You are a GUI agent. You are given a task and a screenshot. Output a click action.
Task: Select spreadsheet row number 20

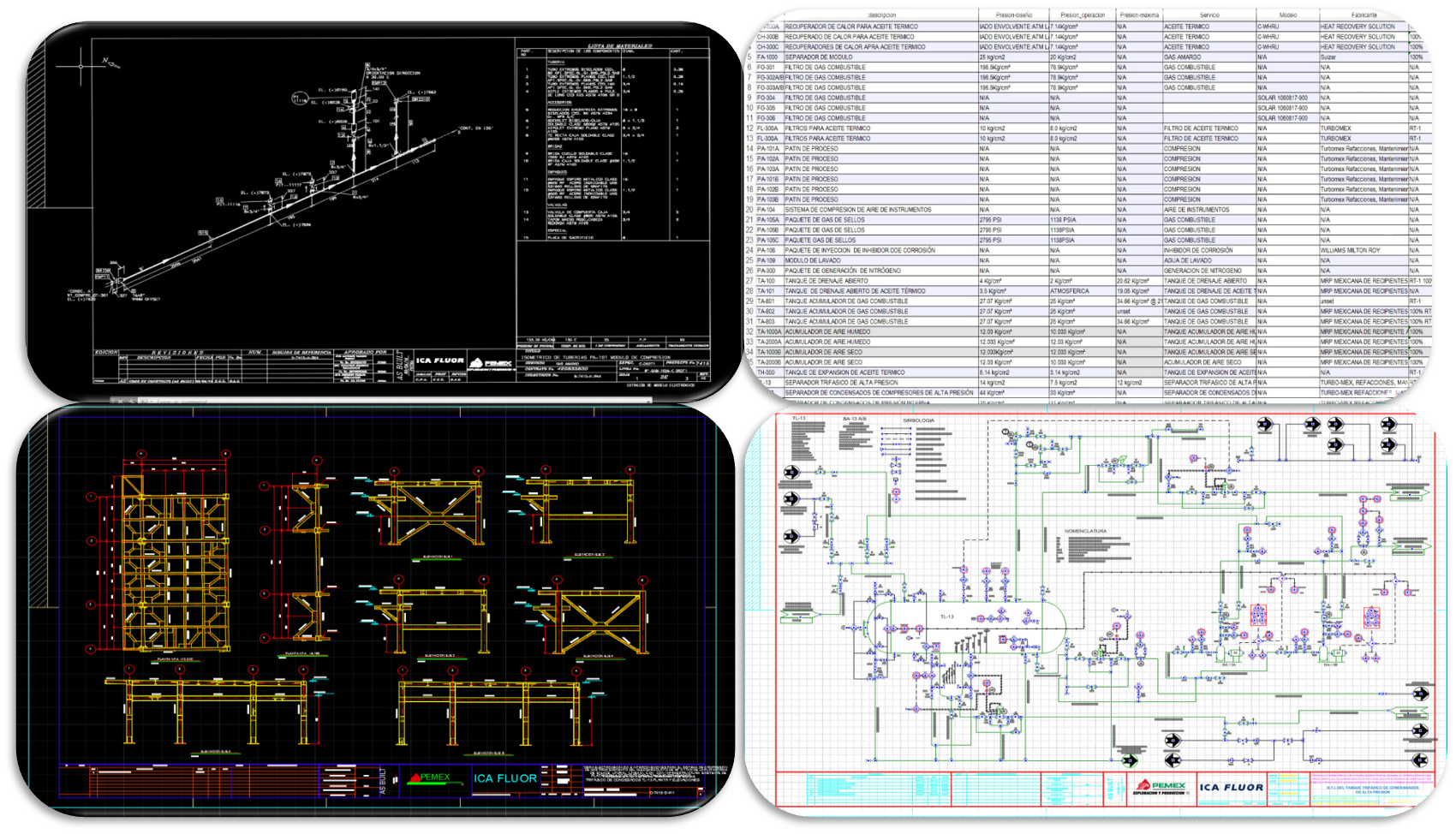pyautogui.click(x=749, y=210)
